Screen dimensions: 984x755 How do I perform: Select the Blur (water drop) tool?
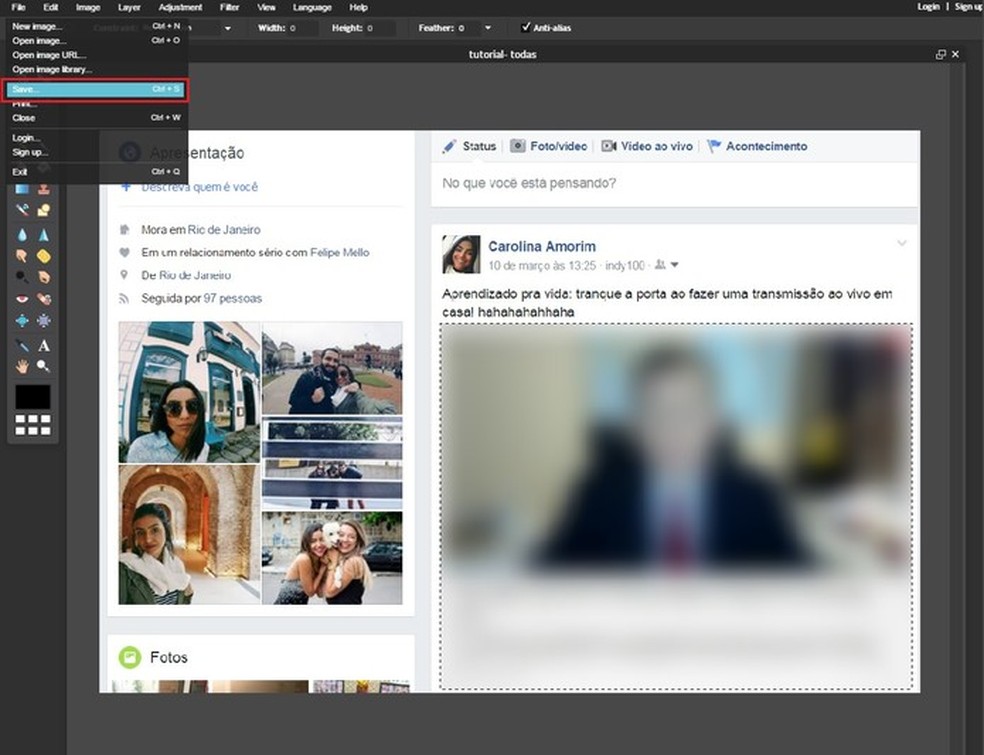click(22, 234)
